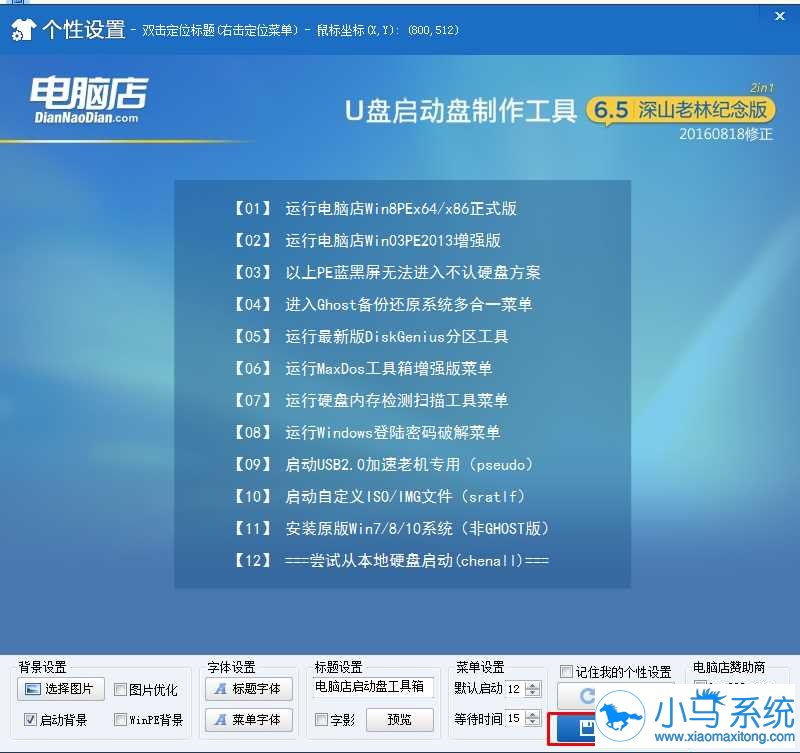Screen dimensions: 800x753
Task: Select menu entry 【10】 启动自定义ISO/IMG文件
Action: point(379,496)
